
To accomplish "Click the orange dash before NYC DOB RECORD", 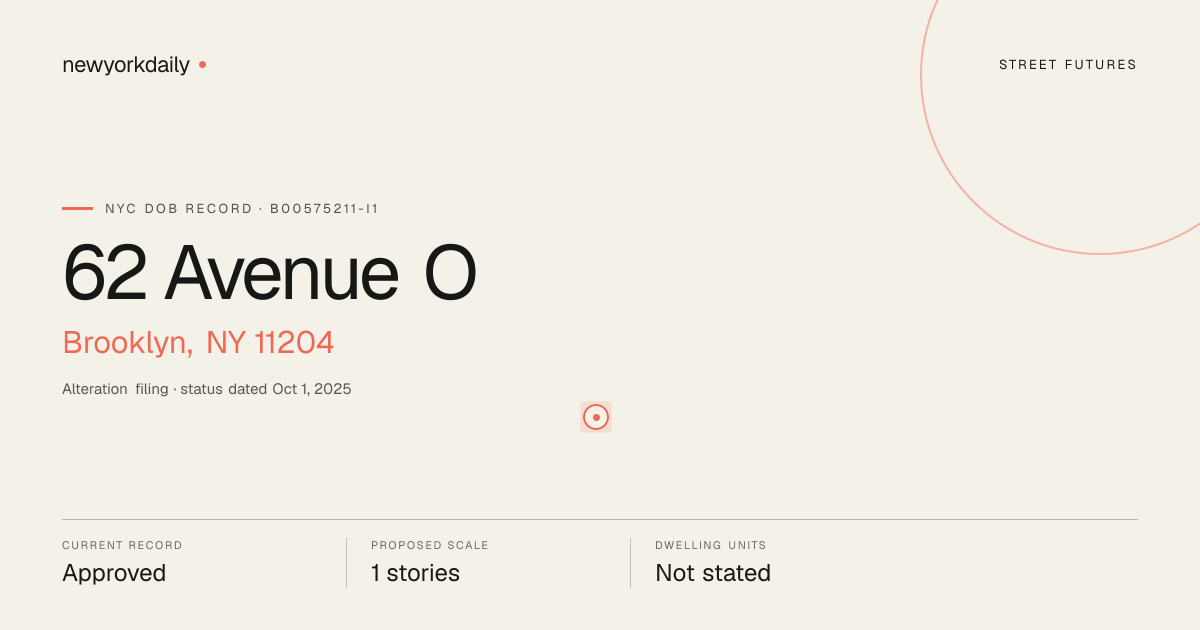I will click(77, 209).
